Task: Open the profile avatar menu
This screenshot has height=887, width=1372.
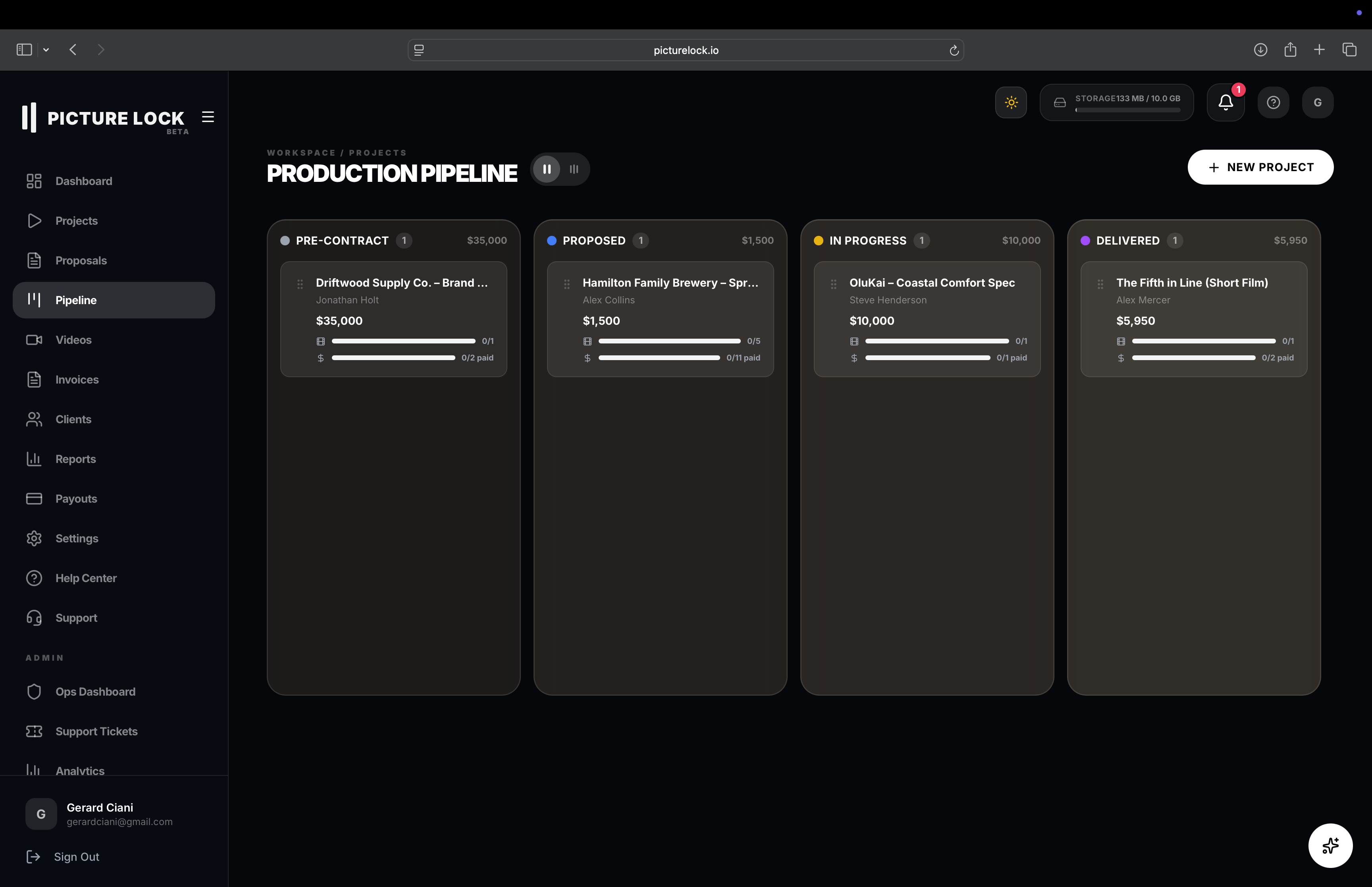Action: 1317,102
